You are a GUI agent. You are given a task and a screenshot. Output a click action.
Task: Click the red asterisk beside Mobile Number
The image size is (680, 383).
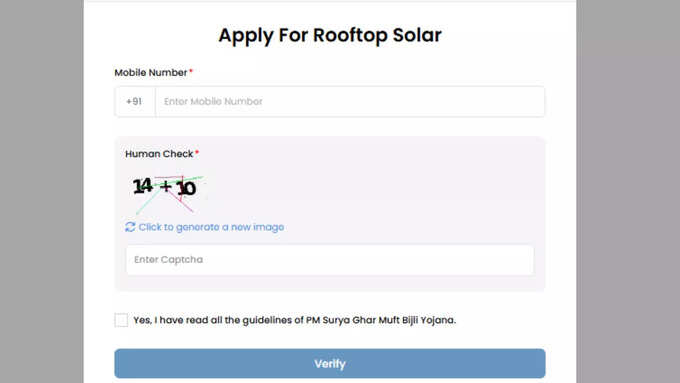coord(191,71)
